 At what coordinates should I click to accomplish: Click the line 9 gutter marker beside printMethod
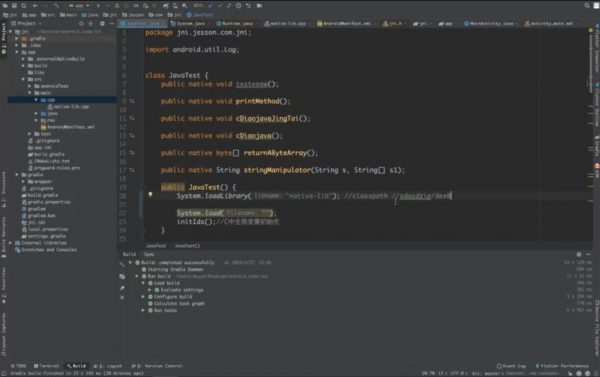tap(132, 101)
